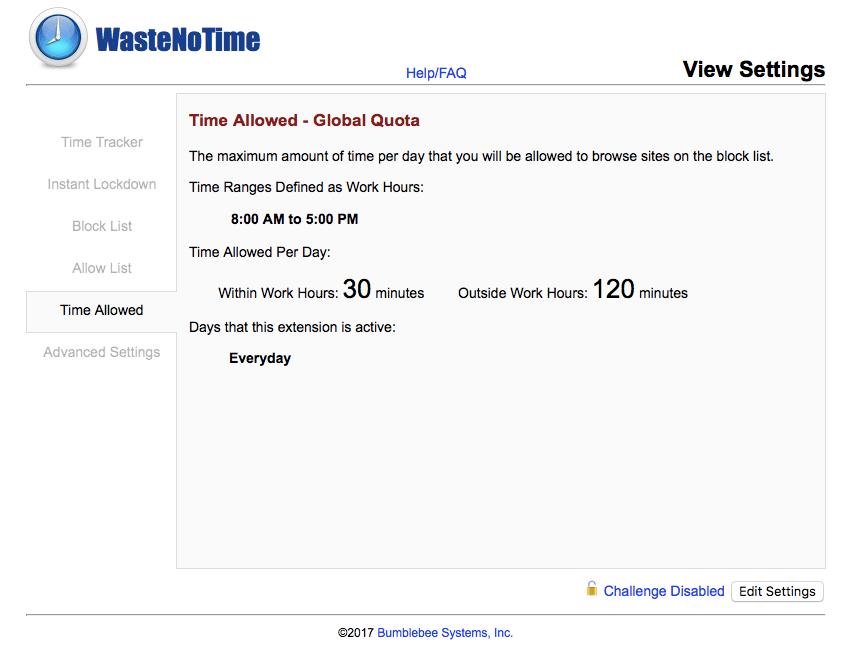The width and height of the screenshot is (850, 647).
Task: Click the Time Allowed - Global Quota heading
Action: (x=304, y=120)
